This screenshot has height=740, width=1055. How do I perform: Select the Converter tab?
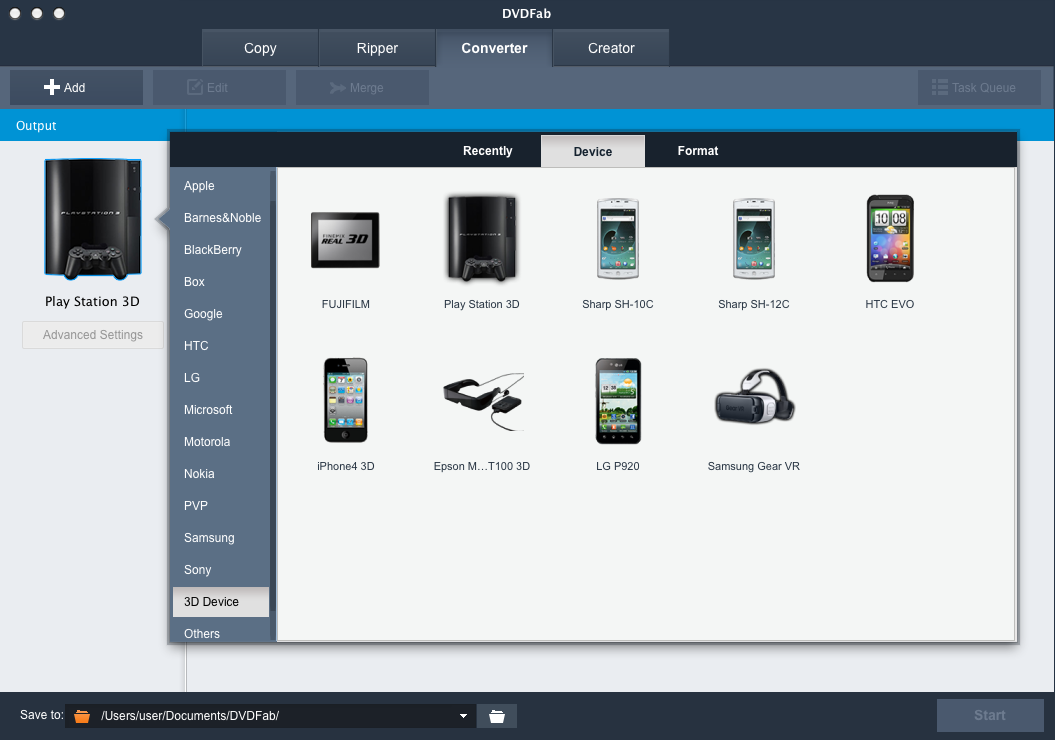pyautogui.click(x=495, y=48)
